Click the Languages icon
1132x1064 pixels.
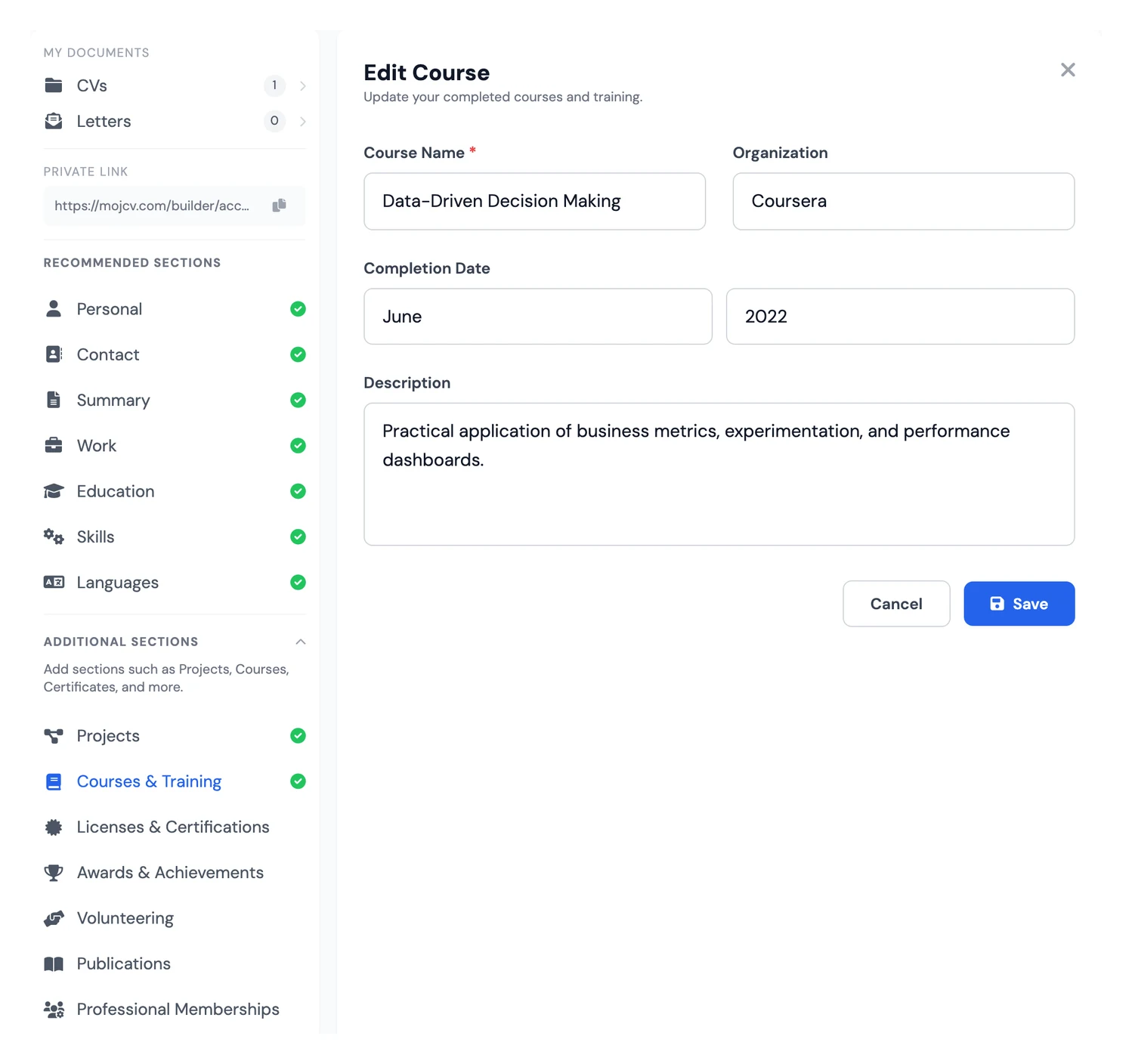click(54, 582)
